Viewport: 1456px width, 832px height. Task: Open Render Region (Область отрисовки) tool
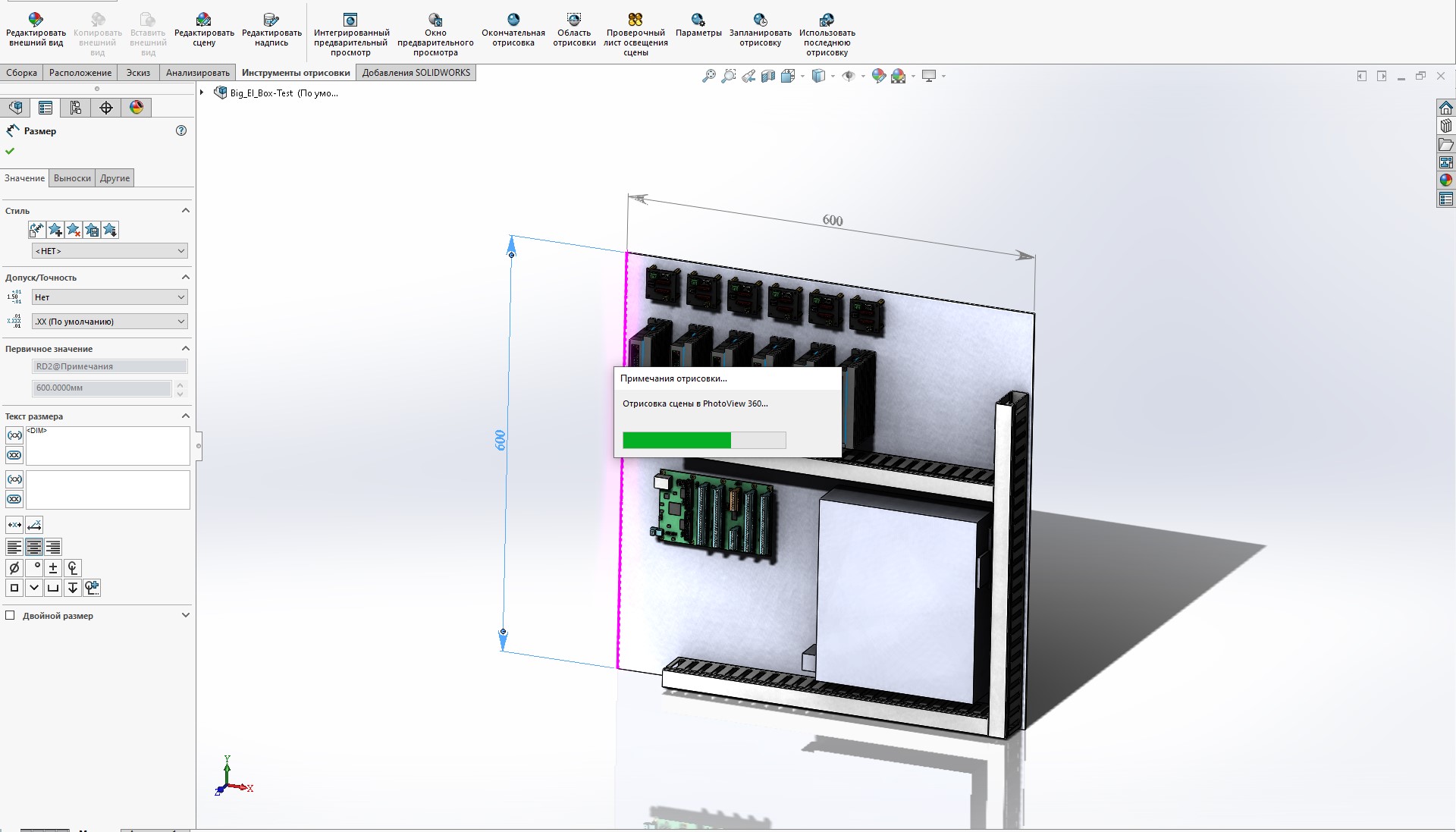(574, 20)
